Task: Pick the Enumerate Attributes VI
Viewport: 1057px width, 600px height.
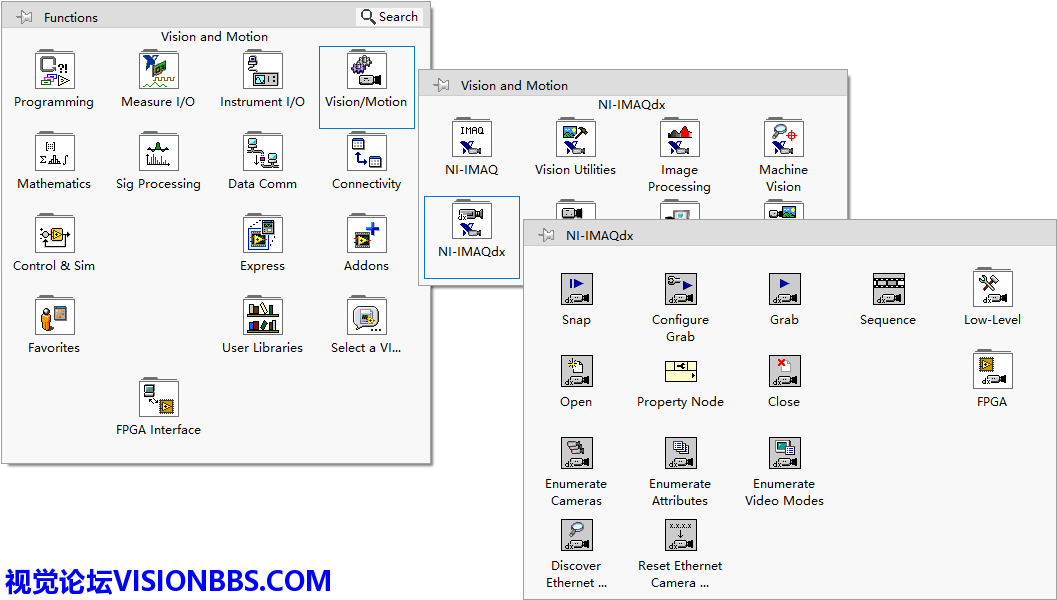Action: coord(680,453)
